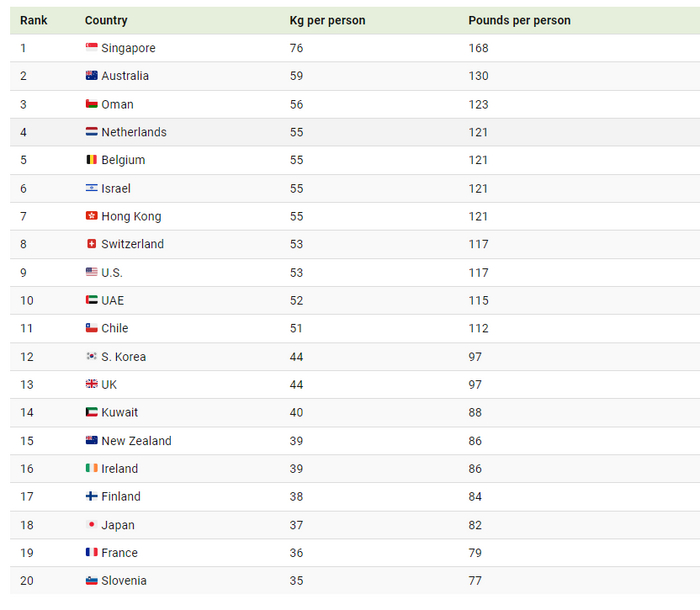
Task: Sort by the Rank column header
Action: click(x=33, y=20)
